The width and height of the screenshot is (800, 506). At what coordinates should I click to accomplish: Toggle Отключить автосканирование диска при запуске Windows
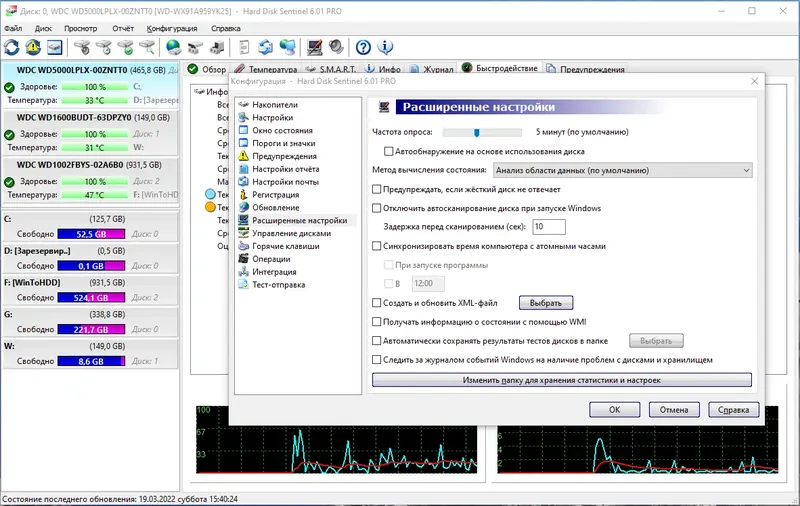[377, 208]
